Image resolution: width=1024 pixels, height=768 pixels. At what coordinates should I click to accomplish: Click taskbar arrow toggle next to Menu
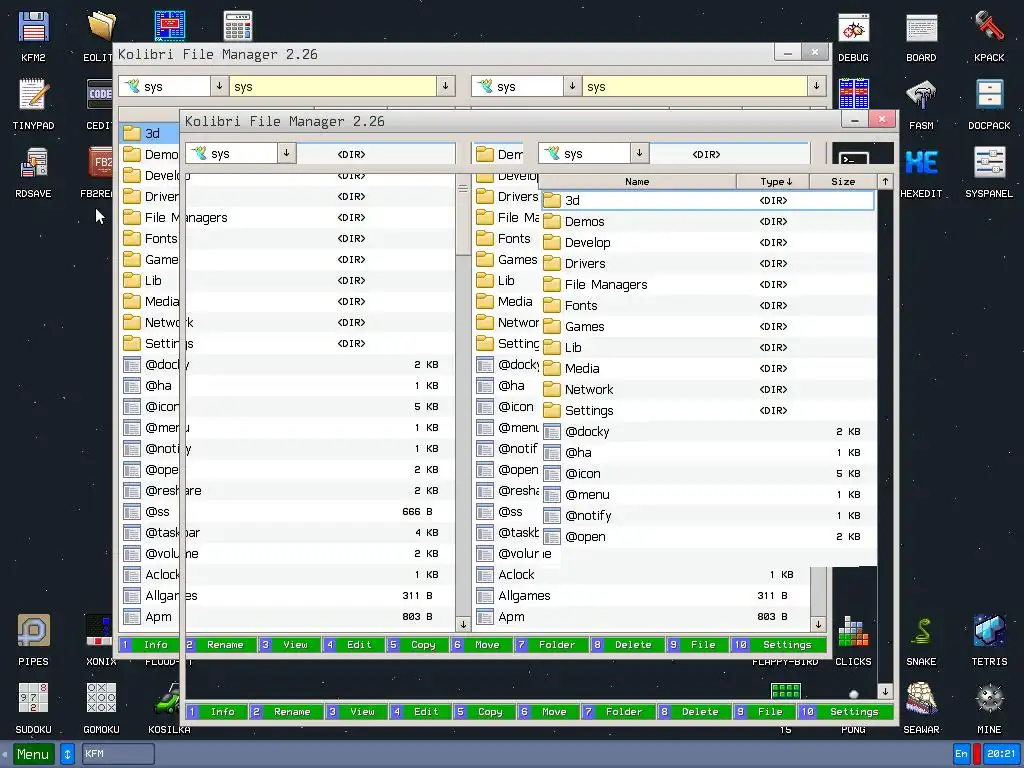click(67, 754)
